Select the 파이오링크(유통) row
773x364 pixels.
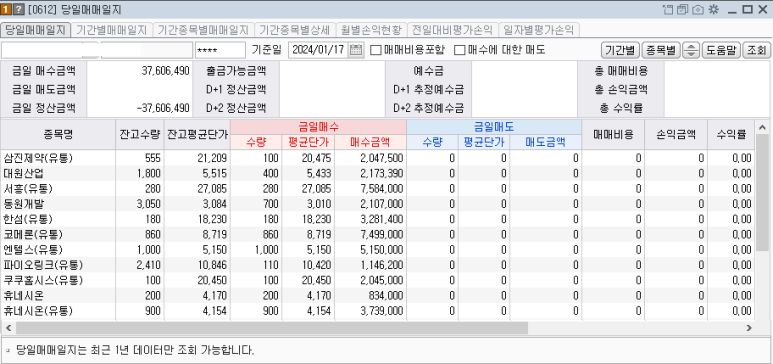coord(378,265)
